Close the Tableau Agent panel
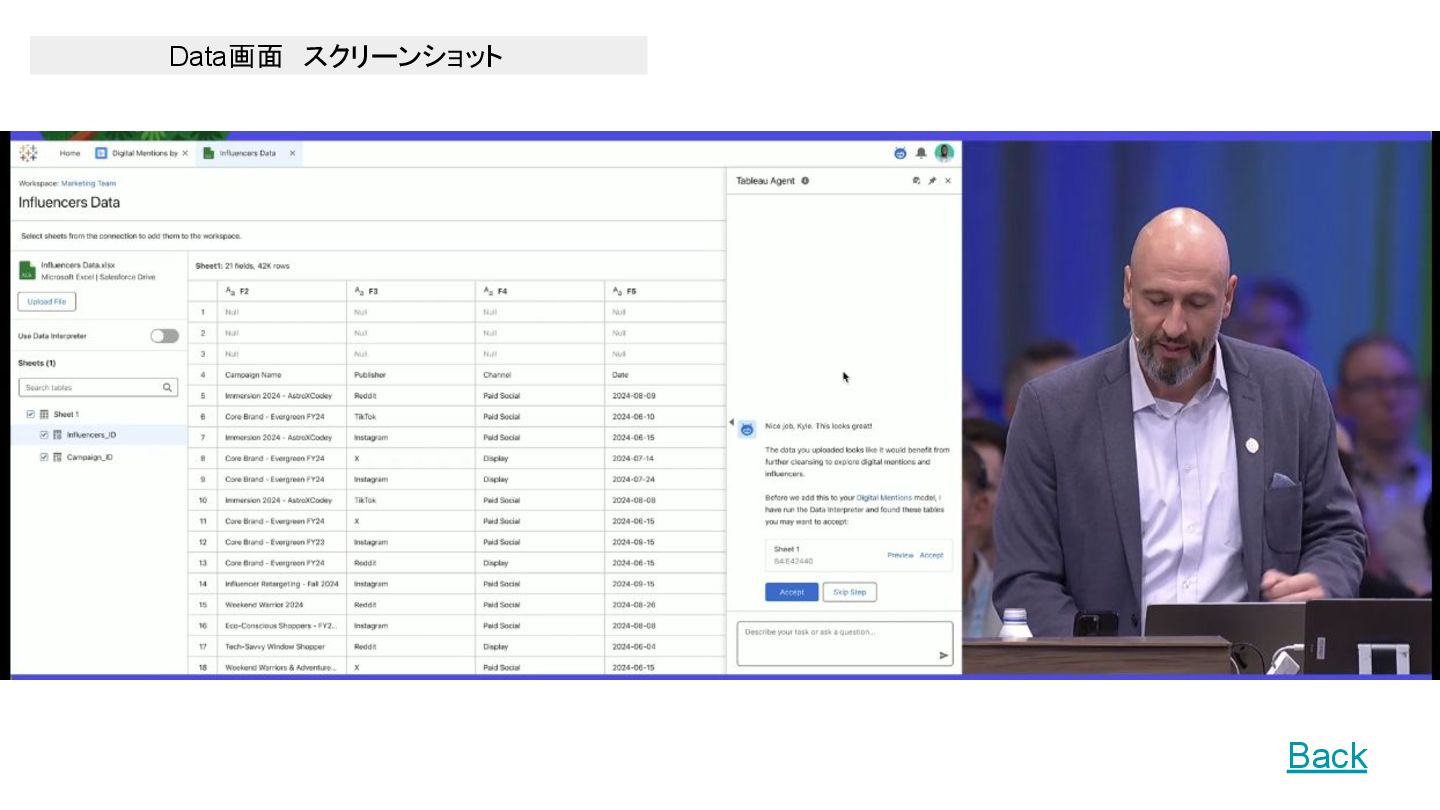This screenshot has height=810, width=1440. coord(948,181)
